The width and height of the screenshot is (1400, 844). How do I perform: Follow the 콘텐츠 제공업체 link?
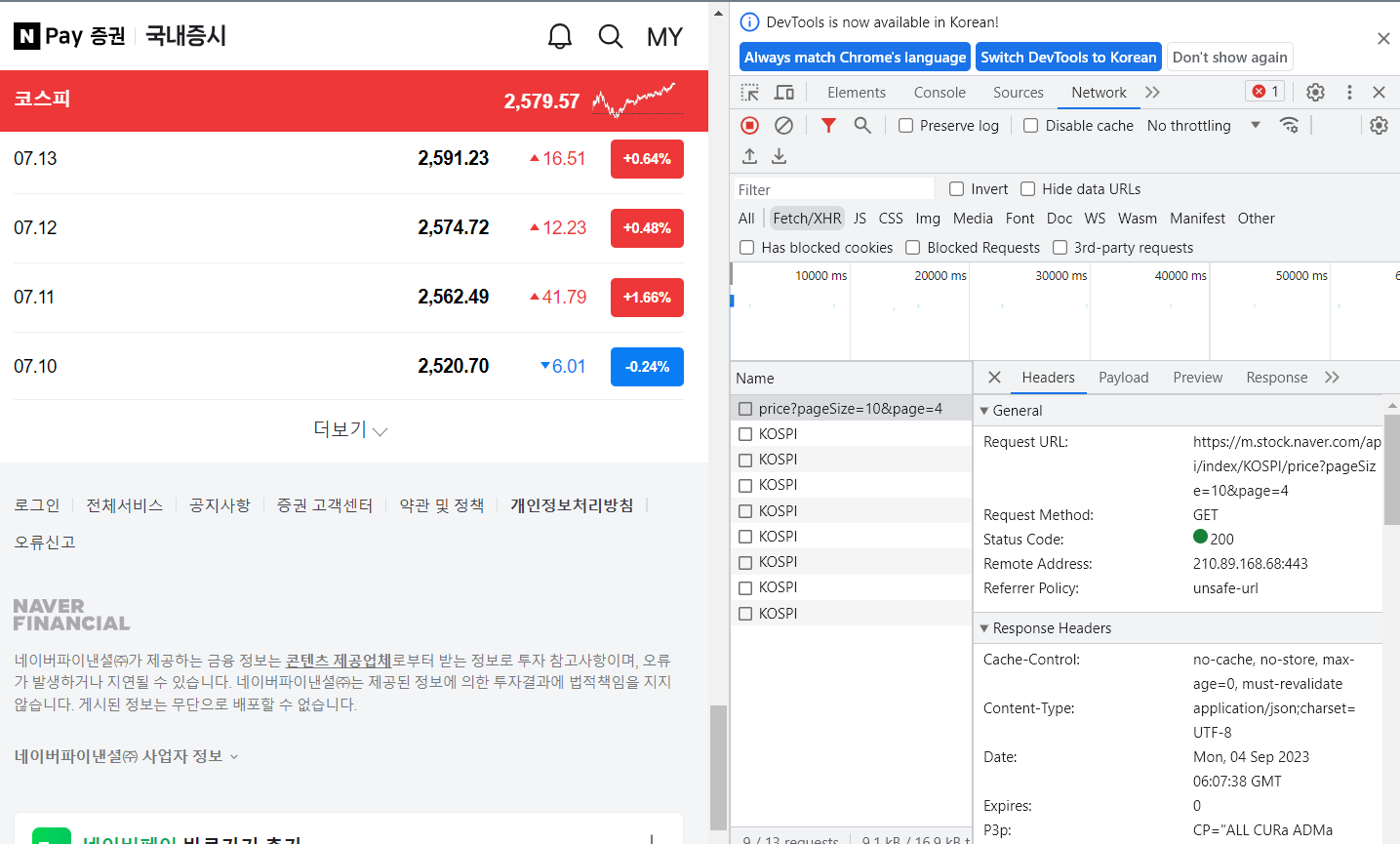[x=339, y=661]
